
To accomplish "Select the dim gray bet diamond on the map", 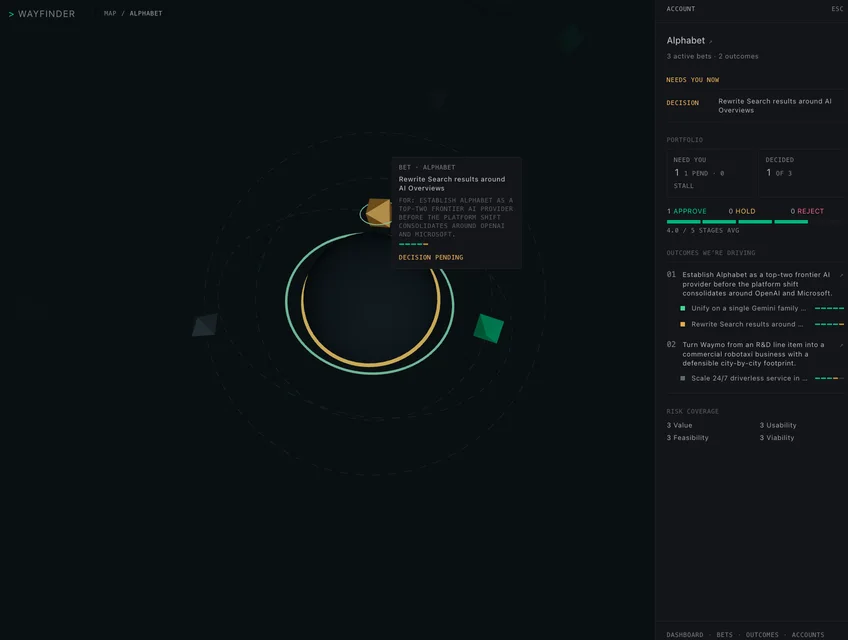I will 205,325.
